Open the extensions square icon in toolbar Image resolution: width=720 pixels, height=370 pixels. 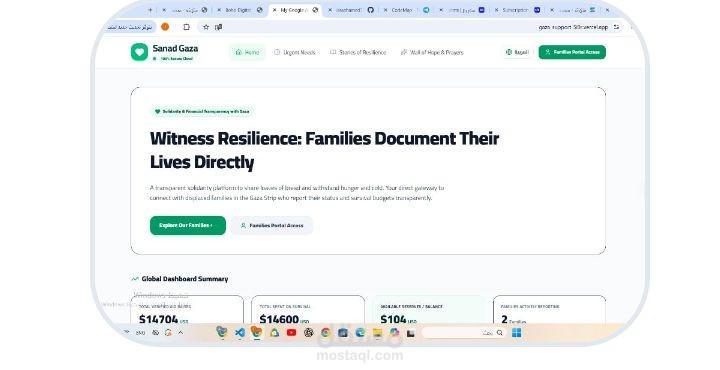[x=186, y=27]
